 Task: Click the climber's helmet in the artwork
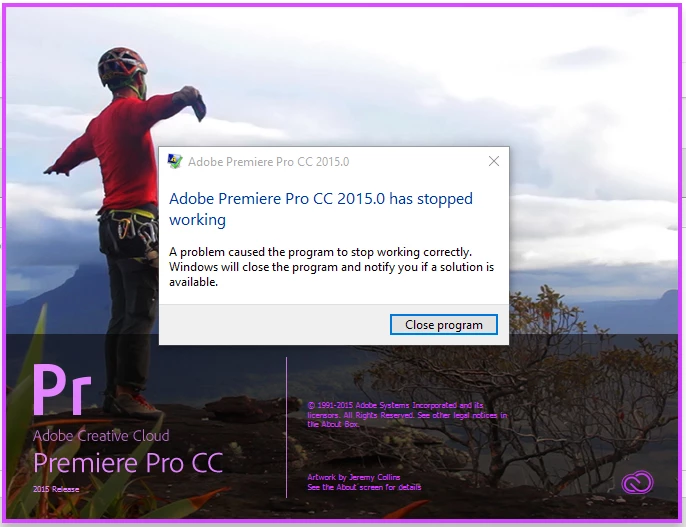coord(122,66)
